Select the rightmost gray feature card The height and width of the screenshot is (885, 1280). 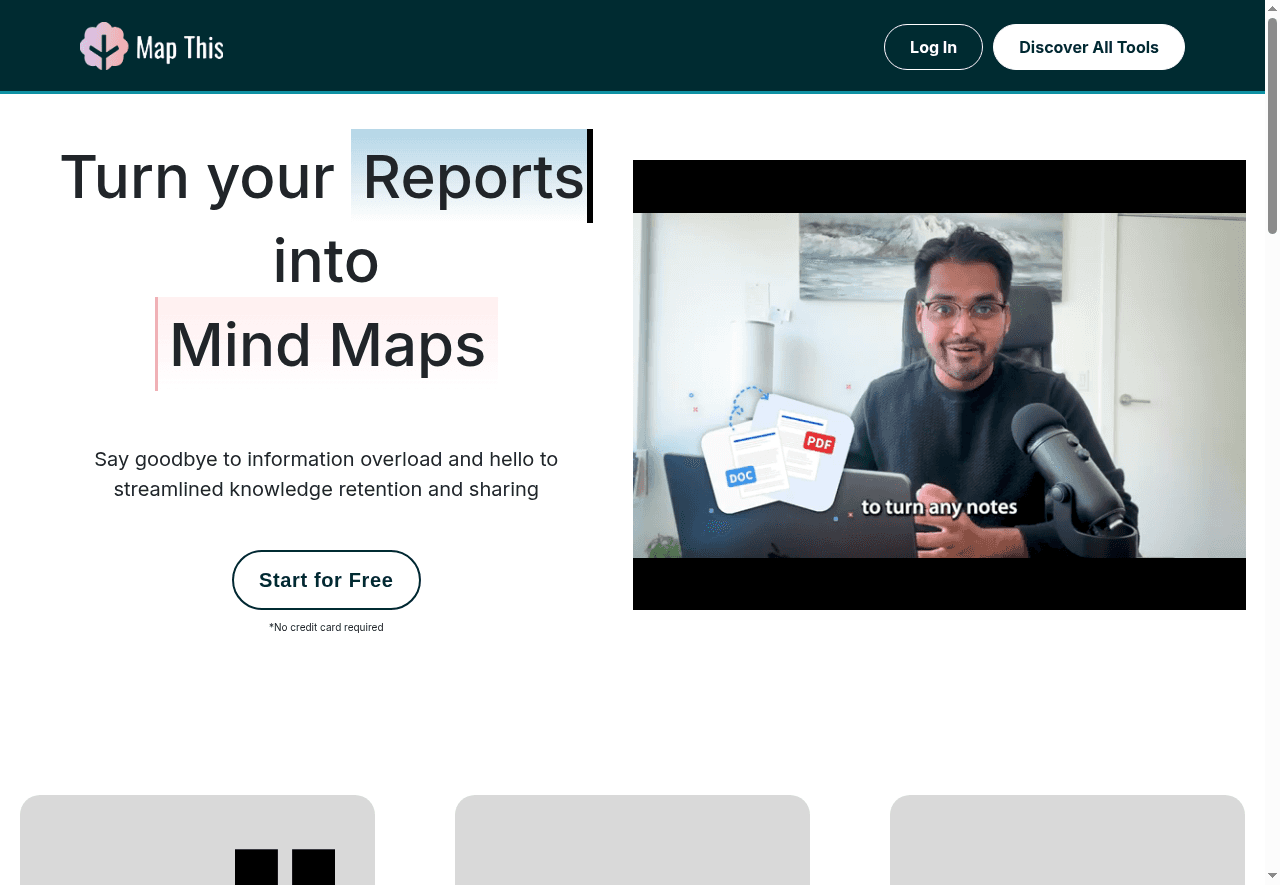click(1067, 840)
